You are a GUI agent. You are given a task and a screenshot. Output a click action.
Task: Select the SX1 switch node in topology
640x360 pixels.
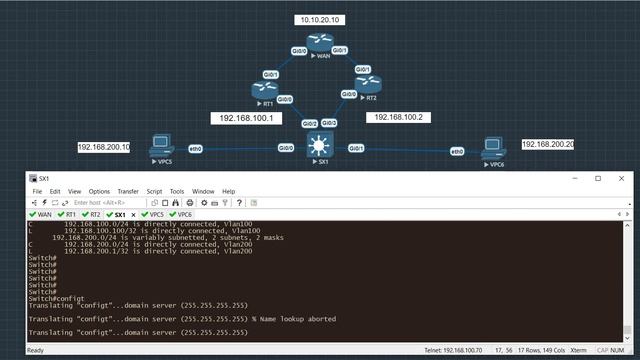click(x=320, y=144)
